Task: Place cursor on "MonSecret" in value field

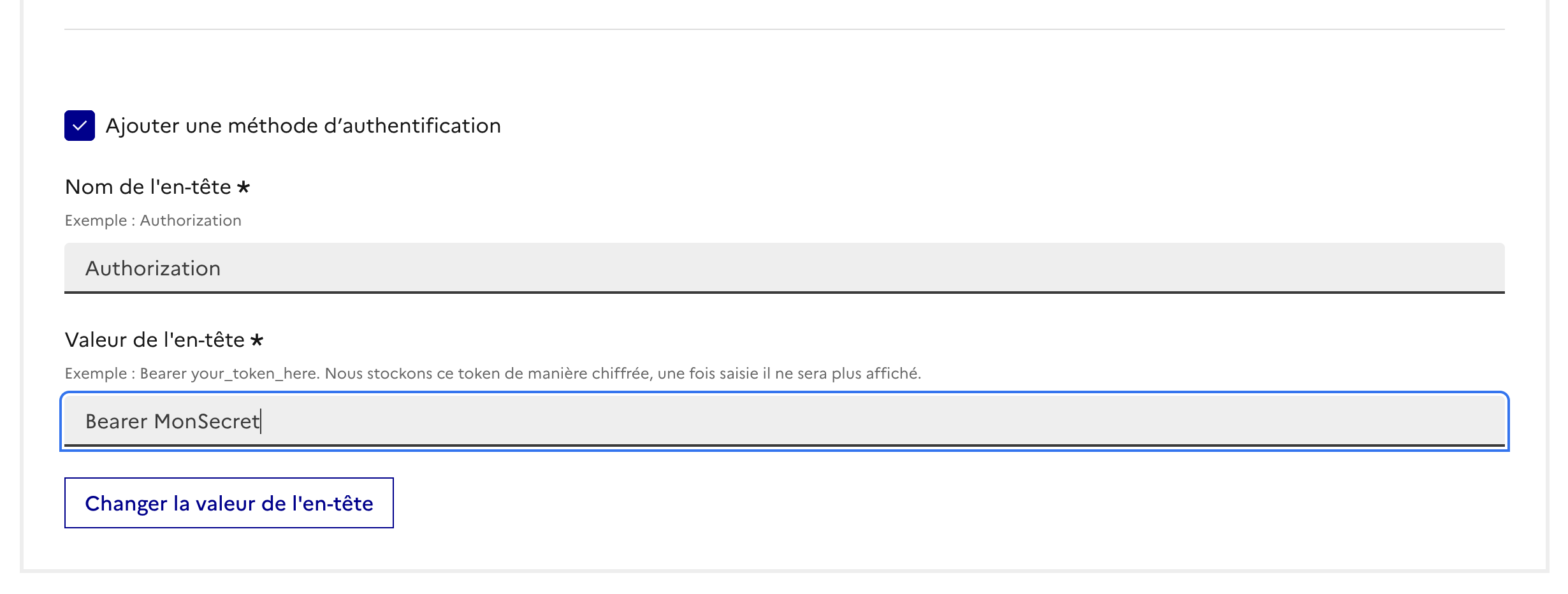Action: coord(207,421)
